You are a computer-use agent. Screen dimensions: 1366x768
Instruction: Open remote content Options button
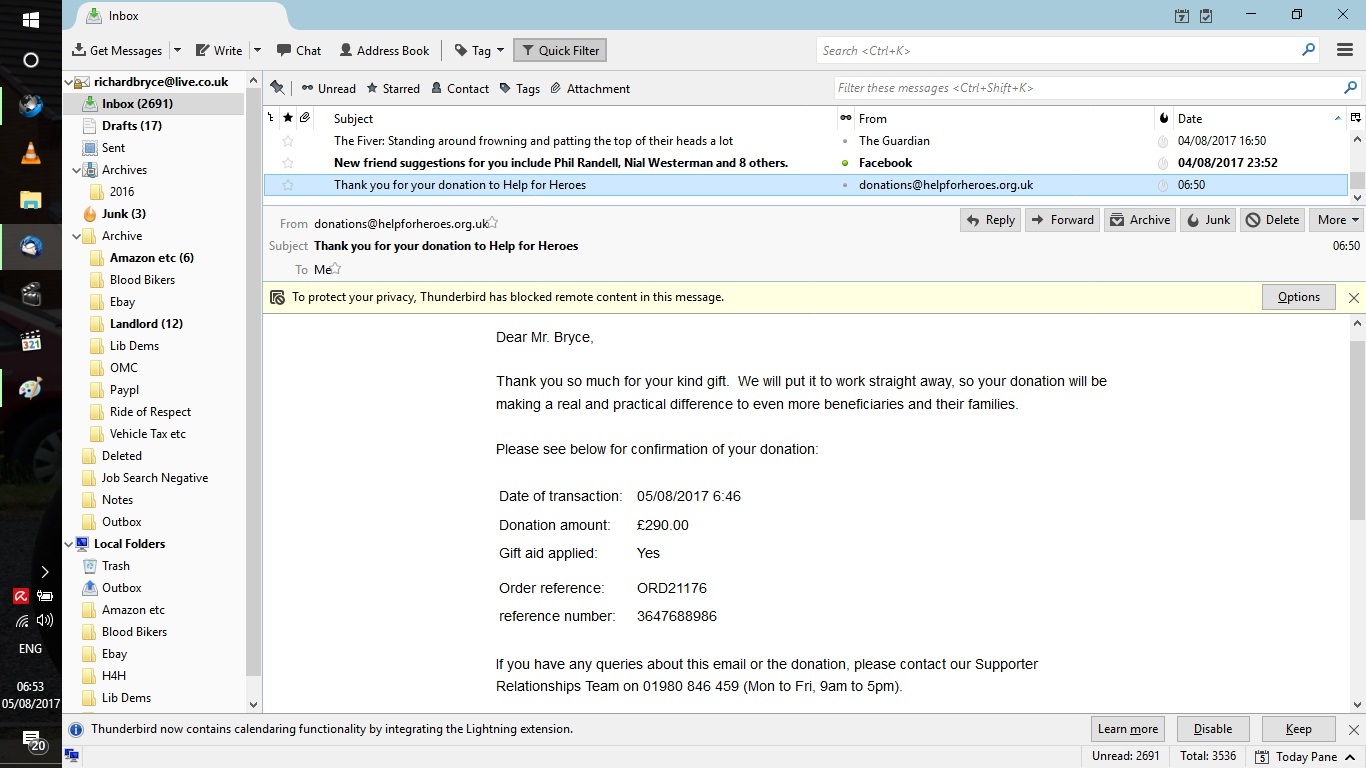(x=1298, y=297)
